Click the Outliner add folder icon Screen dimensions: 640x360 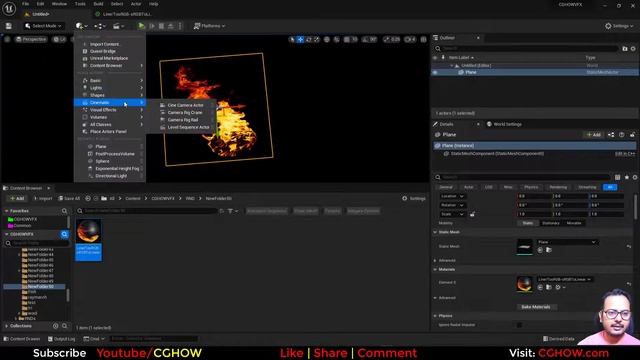point(624,49)
